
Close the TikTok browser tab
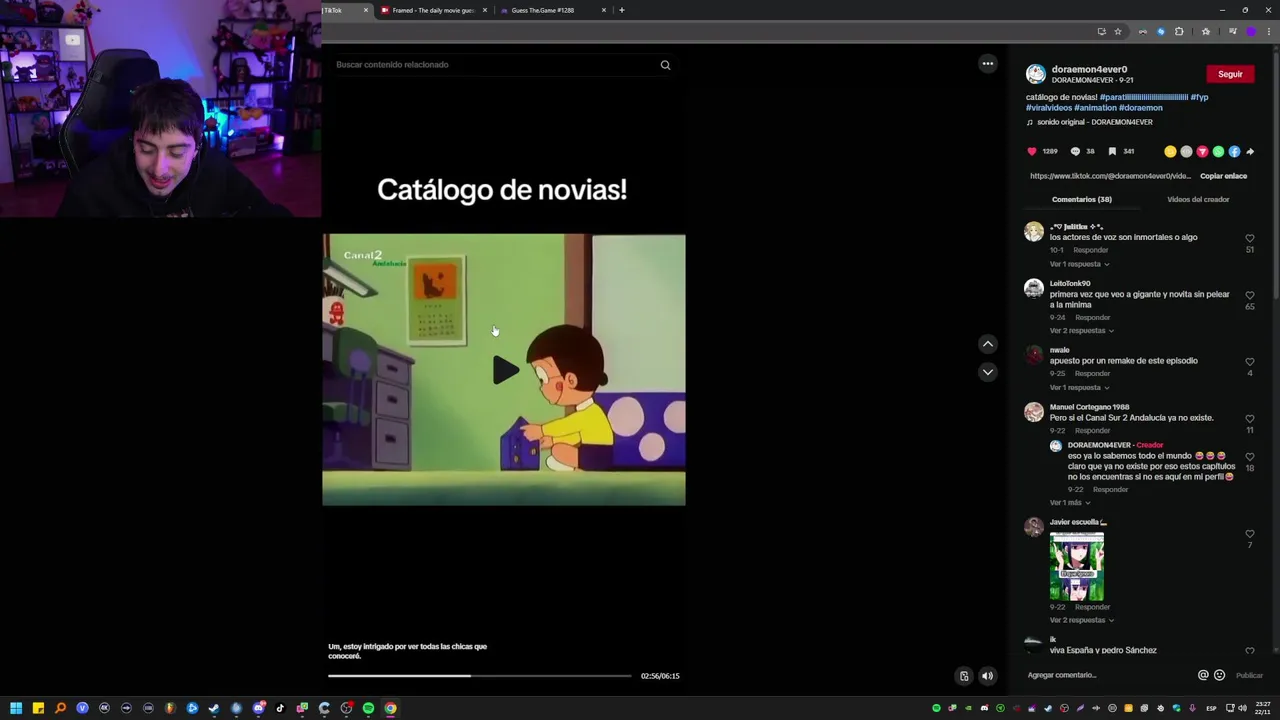(x=365, y=10)
